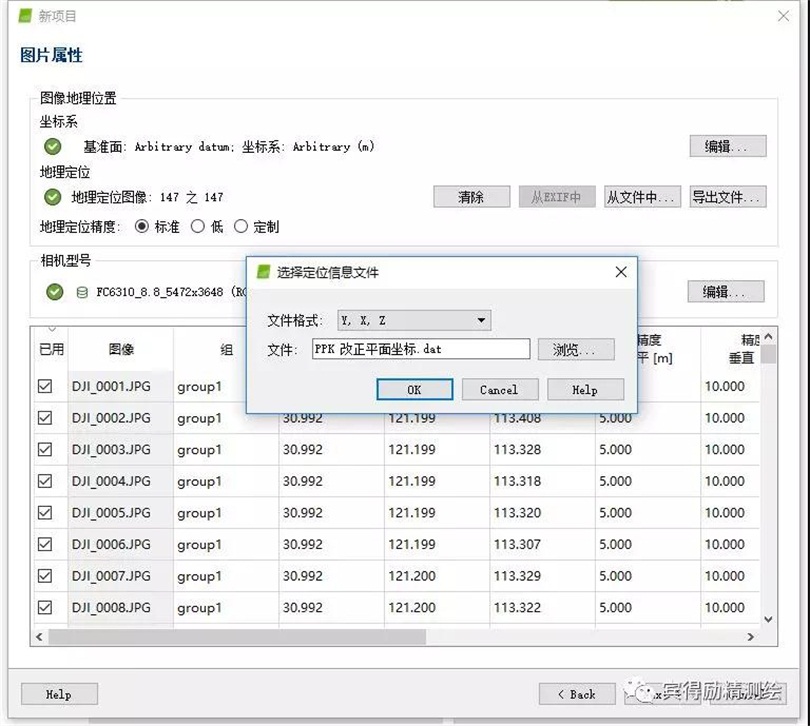
Task: Click the horizontal scrollbar right arrow
Action: (751, 637)
